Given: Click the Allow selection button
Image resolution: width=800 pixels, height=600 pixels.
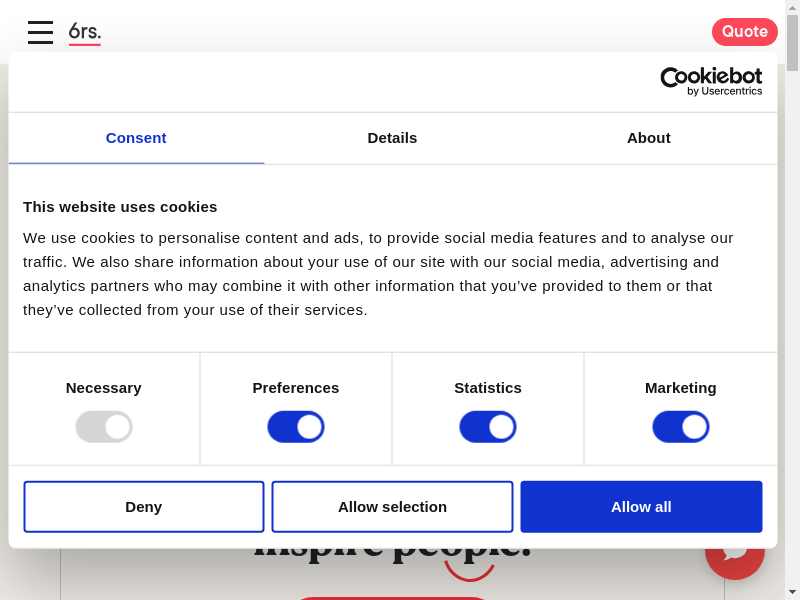Looking at the screenshot, I should click(392, 507).
